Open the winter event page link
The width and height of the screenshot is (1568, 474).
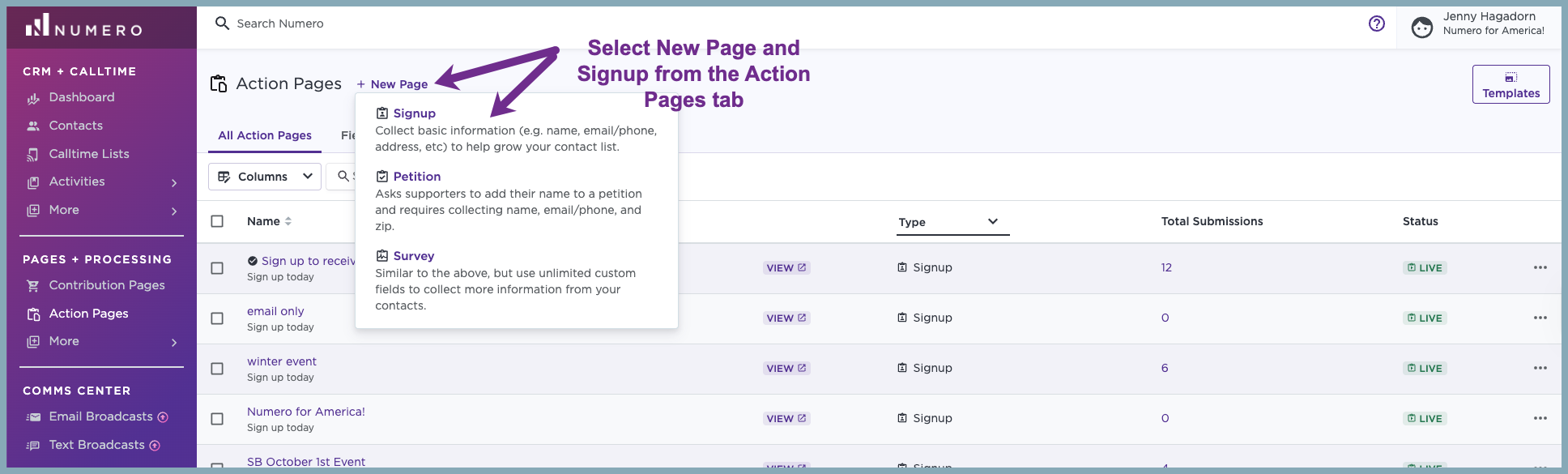tap(282, 361)
